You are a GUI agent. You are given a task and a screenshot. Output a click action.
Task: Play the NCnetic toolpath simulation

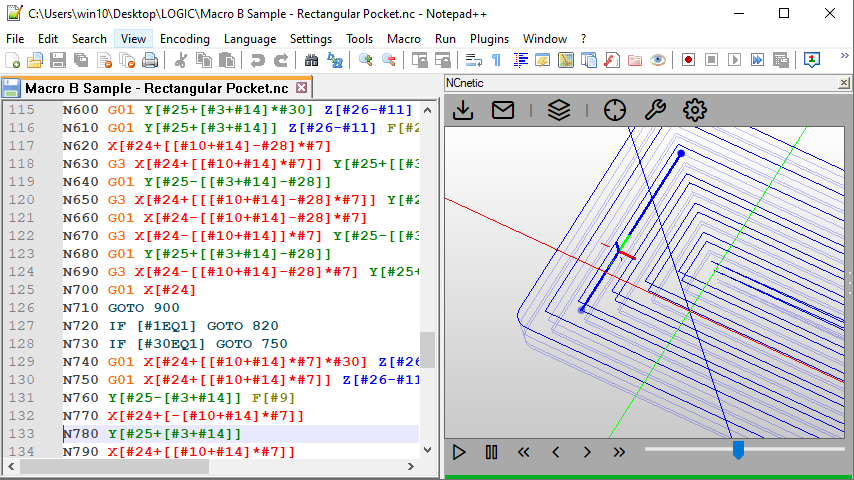pos(459,452)
